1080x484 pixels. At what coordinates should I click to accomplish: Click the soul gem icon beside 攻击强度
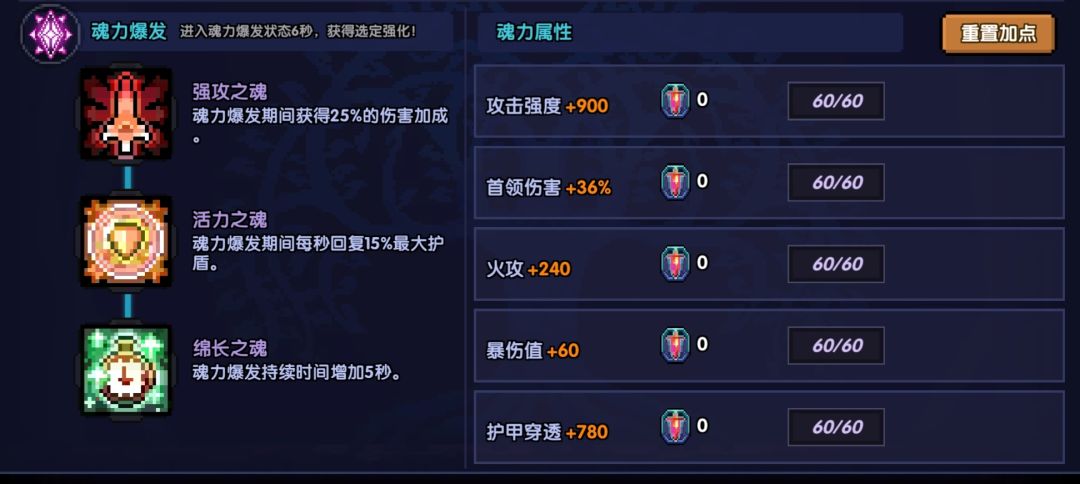pos(675,102)
